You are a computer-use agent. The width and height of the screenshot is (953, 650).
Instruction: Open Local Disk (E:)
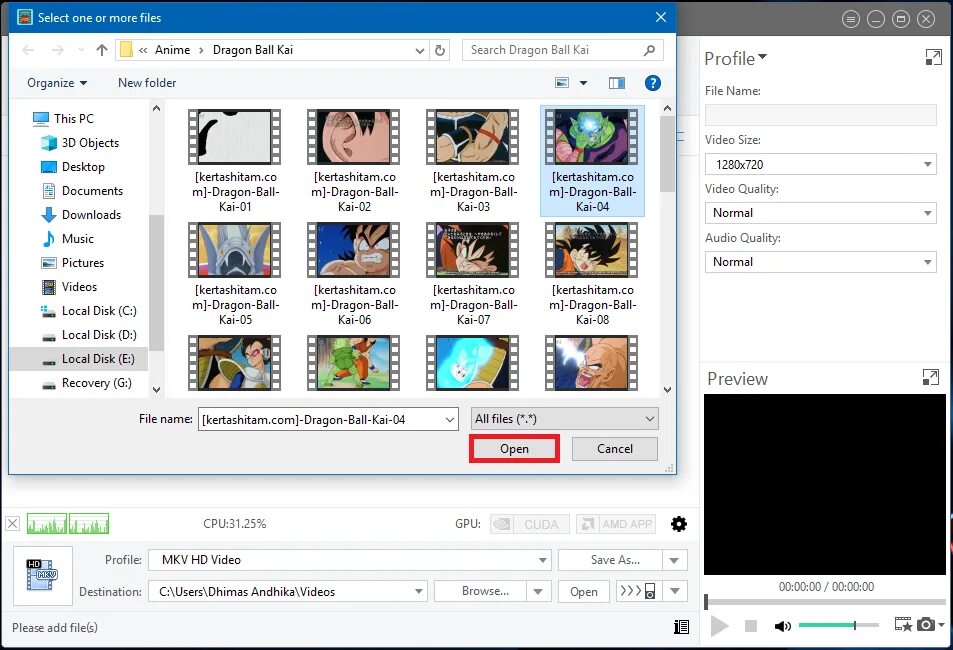pyautogui.click(x=79, y=359)
